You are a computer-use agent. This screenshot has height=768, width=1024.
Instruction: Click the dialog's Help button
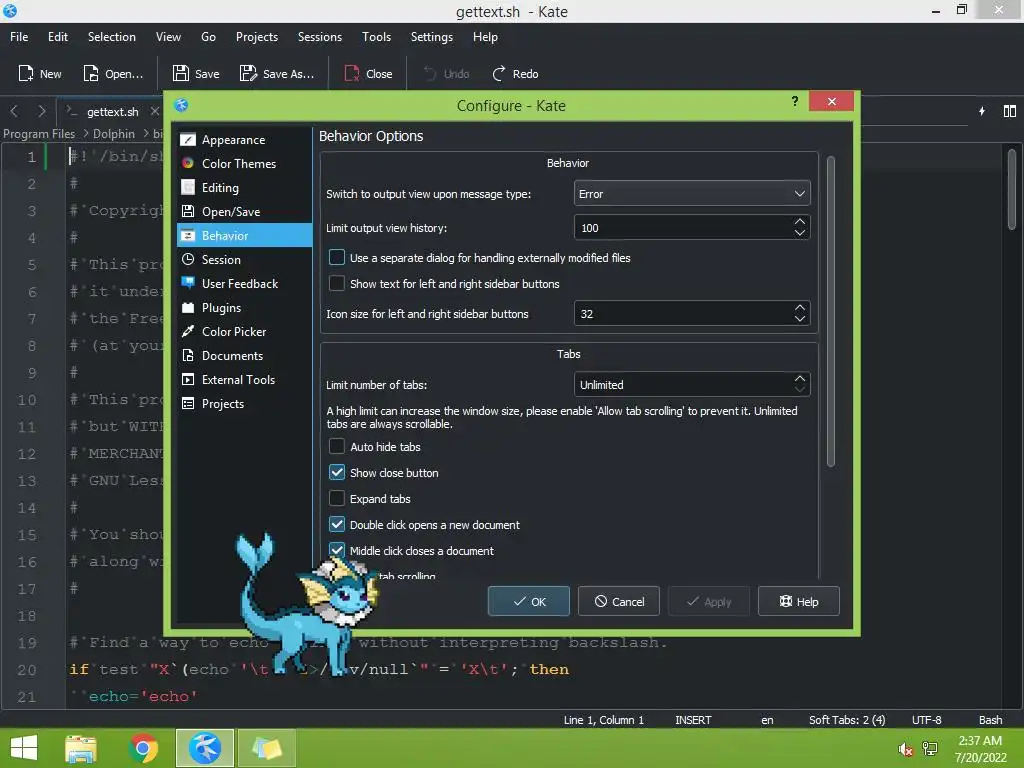(x=798, y=601)
